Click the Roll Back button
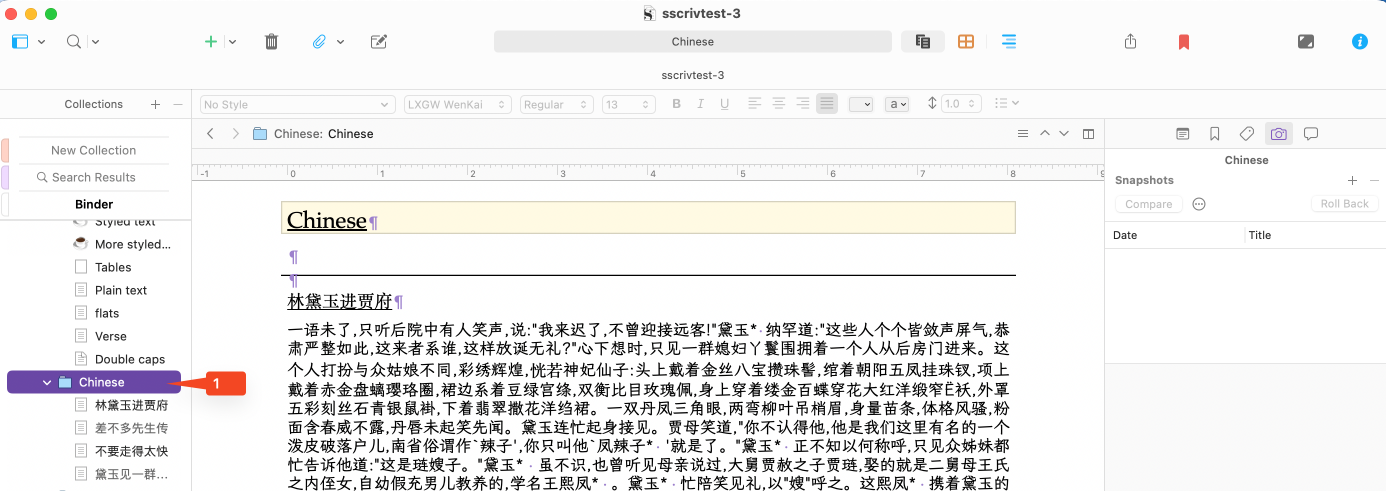The width and height of the screenshot is (1386, 491). [x=1344, y=204]
